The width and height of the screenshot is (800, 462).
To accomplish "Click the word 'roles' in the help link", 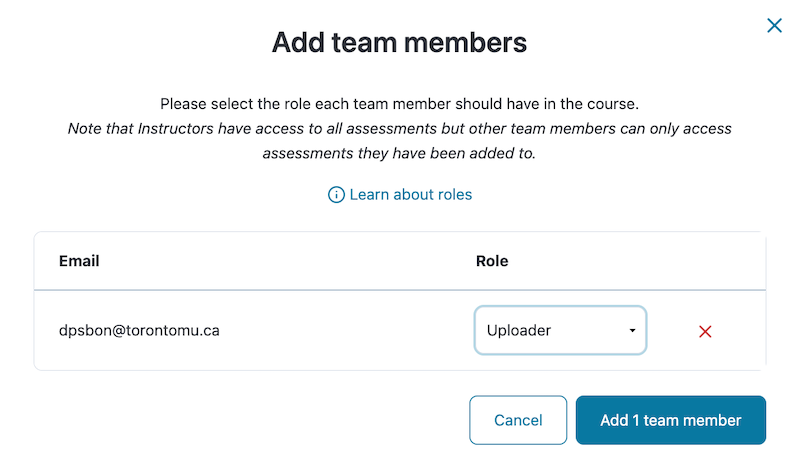I will click(452, 195).
